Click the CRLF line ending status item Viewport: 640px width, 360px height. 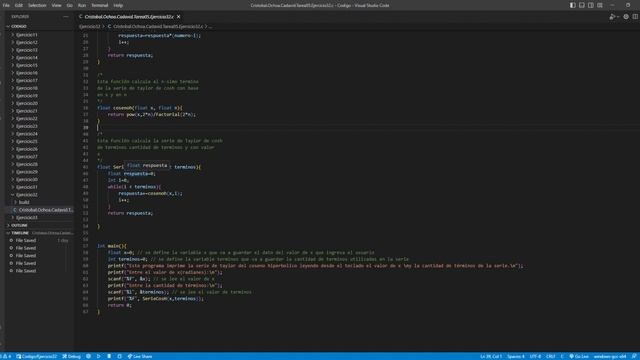tap(551, 356)
